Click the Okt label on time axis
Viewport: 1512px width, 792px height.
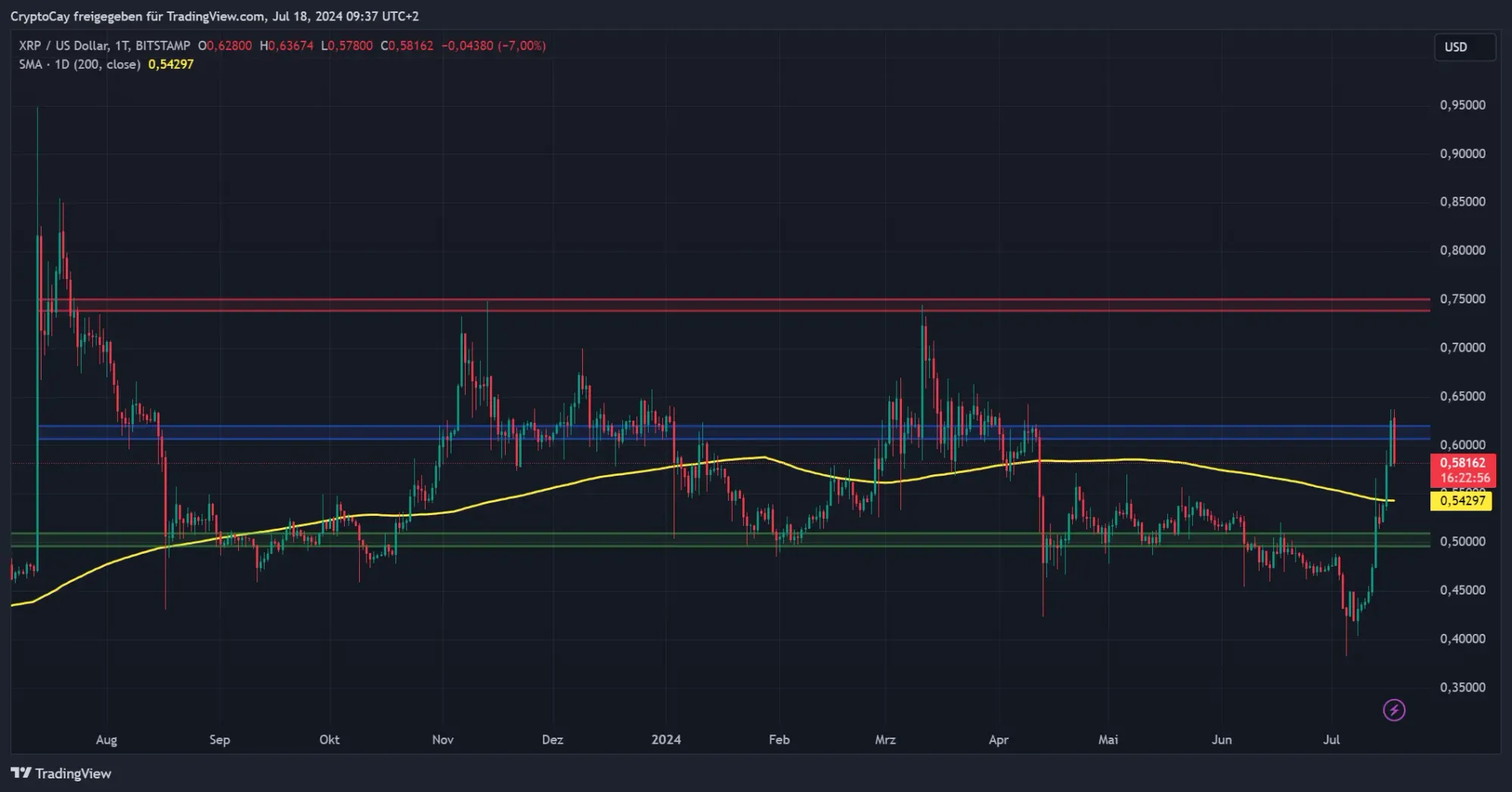pos(330,740)
